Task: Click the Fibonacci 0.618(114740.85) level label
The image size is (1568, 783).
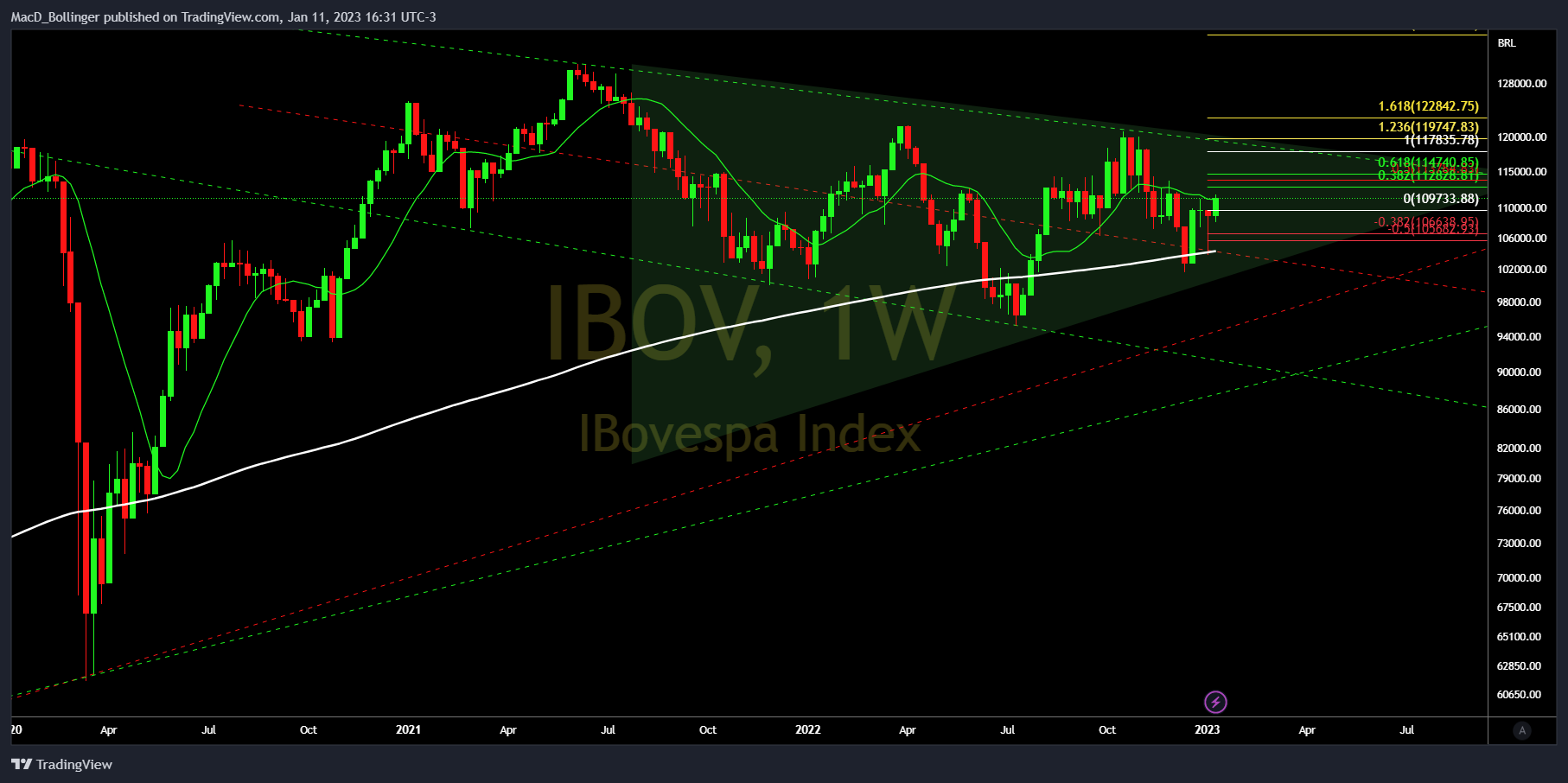Action: pyautogui.click(x=1429, y=162)
